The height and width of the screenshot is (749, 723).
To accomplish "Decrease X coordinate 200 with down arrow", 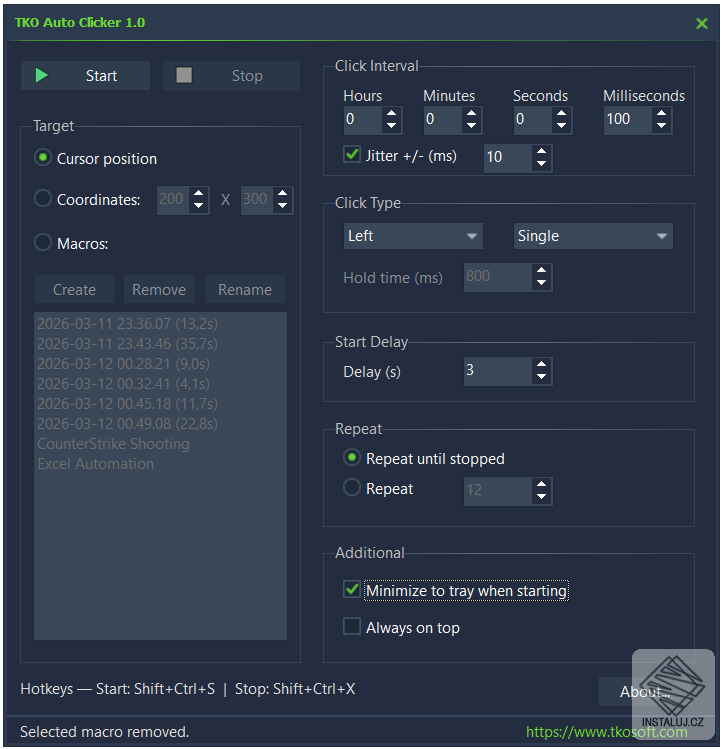I will click(x=198, y=205).
